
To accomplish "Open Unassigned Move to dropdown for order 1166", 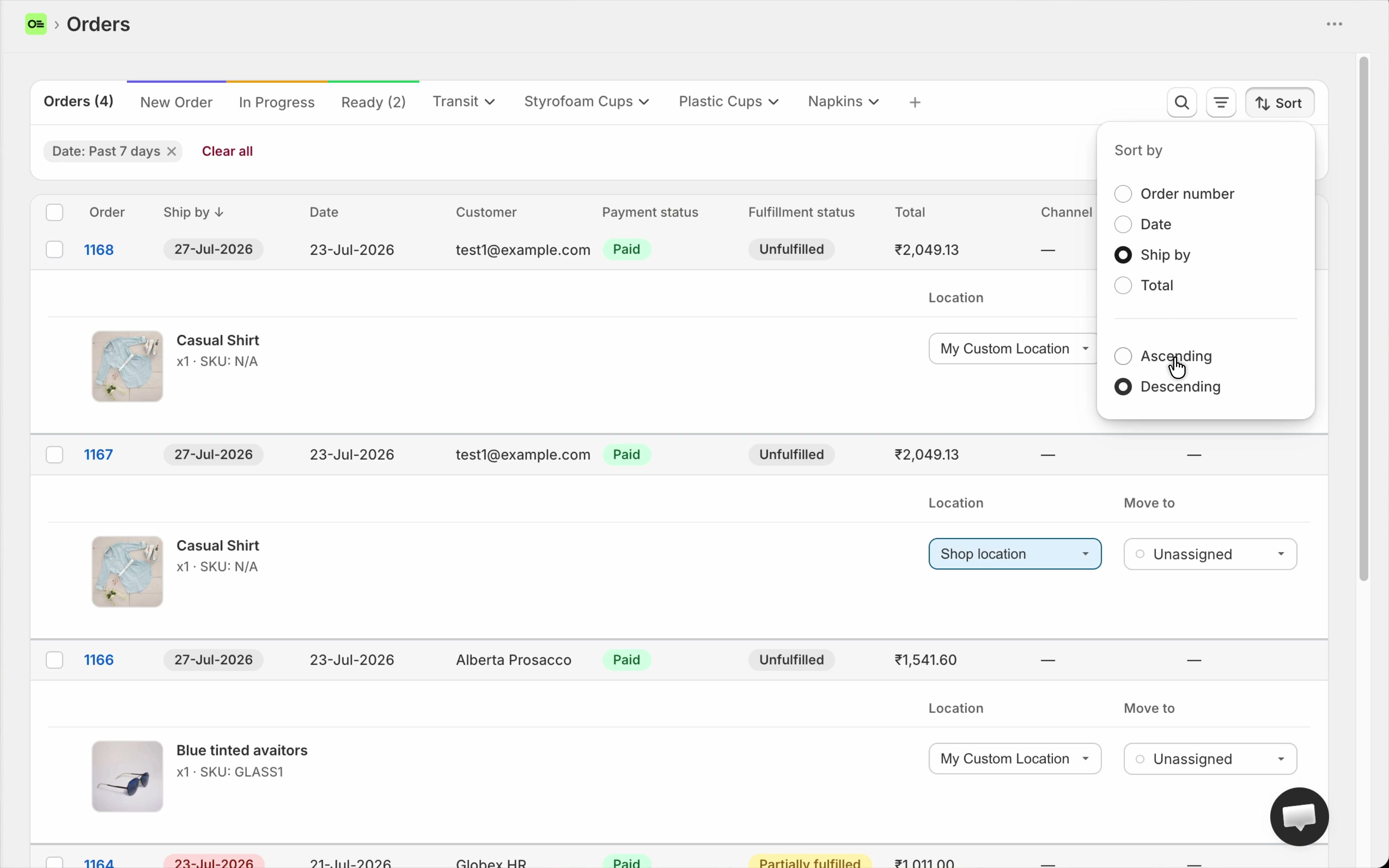I will (1210, 759).
